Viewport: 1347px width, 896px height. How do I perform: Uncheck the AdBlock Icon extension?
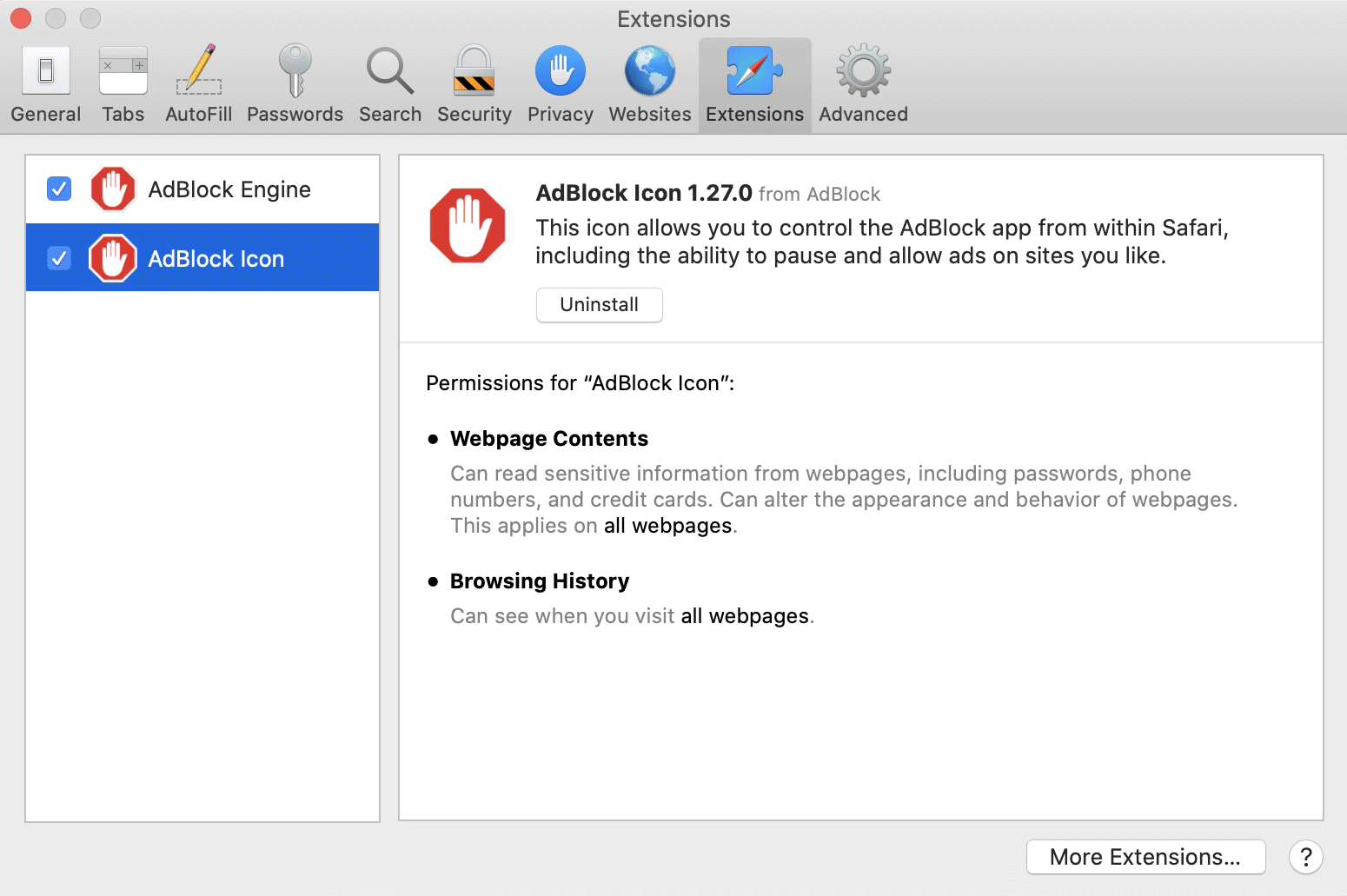[x=58, y=258]
